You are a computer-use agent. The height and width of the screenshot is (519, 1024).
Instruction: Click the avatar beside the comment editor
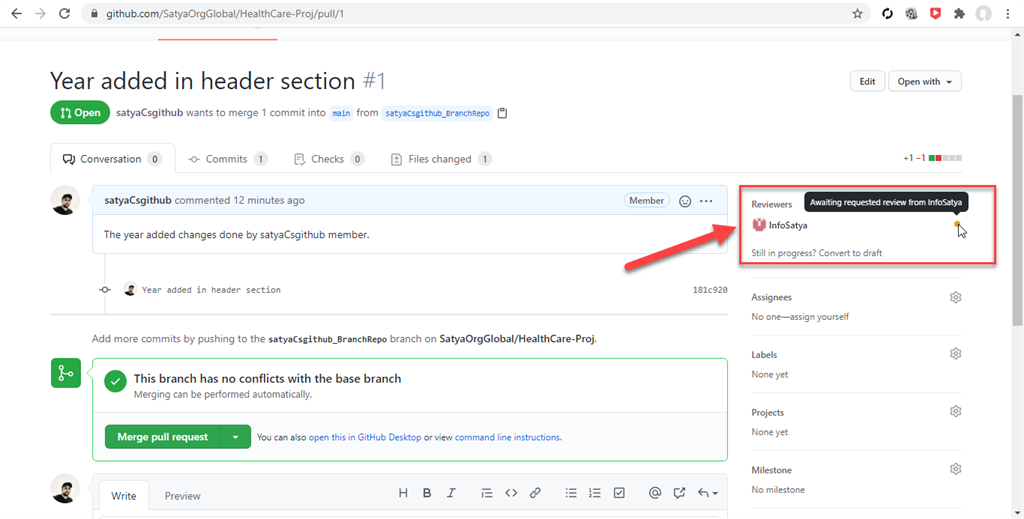65,489
